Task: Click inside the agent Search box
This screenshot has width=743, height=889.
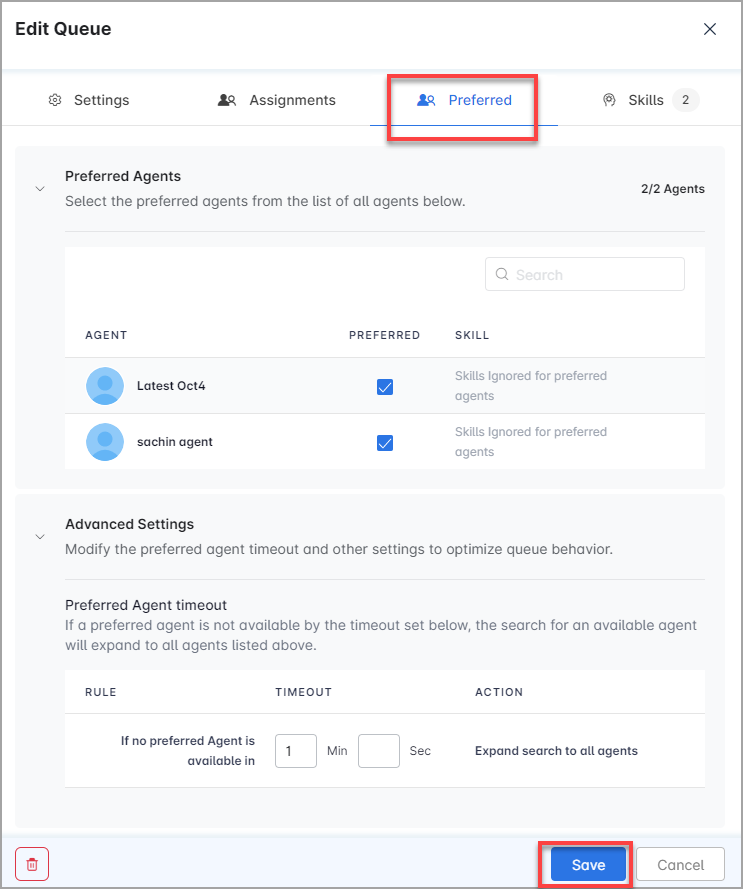Action: click(x=585, y=273)
